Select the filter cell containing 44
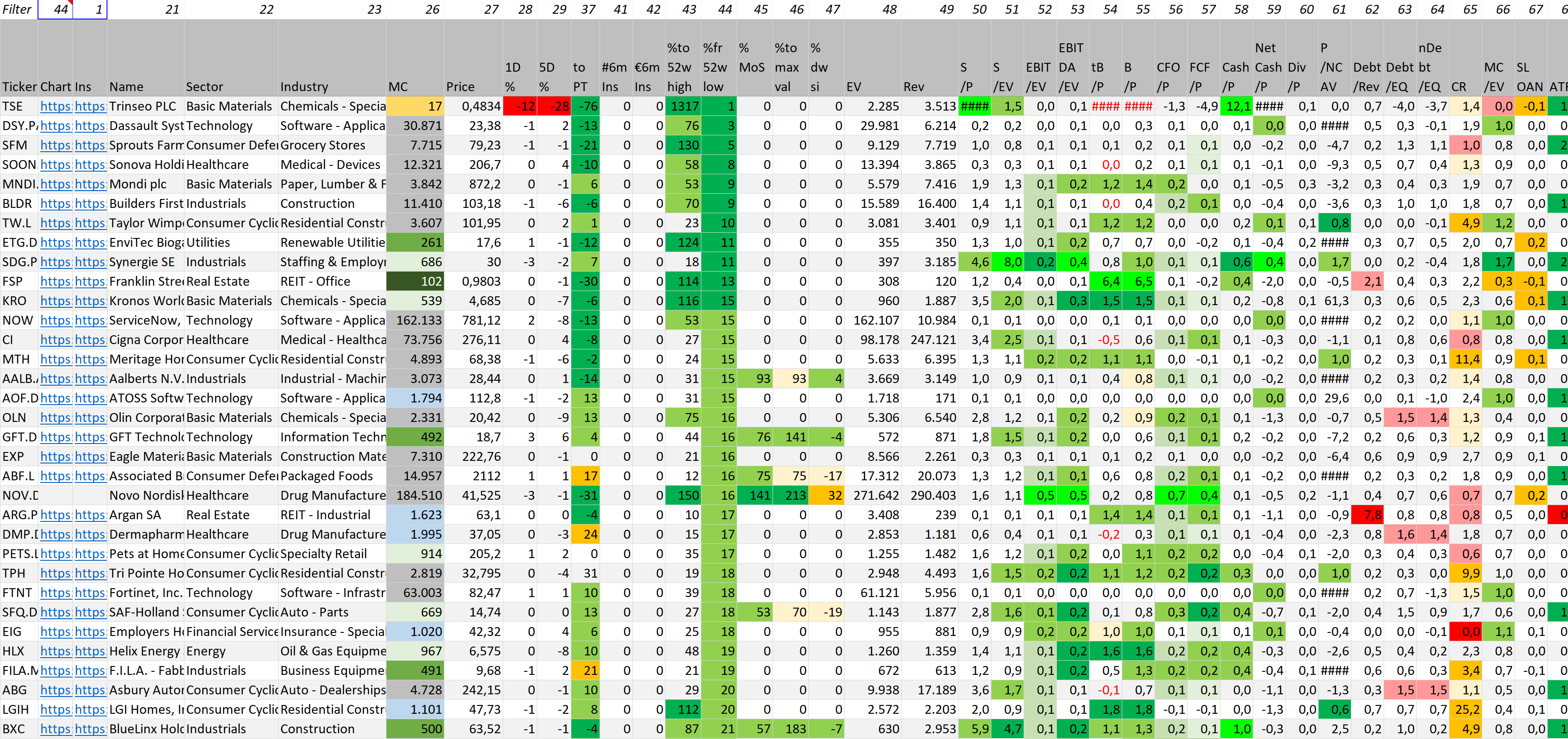This screenshot has width=1568, height=739. point(55,9)
